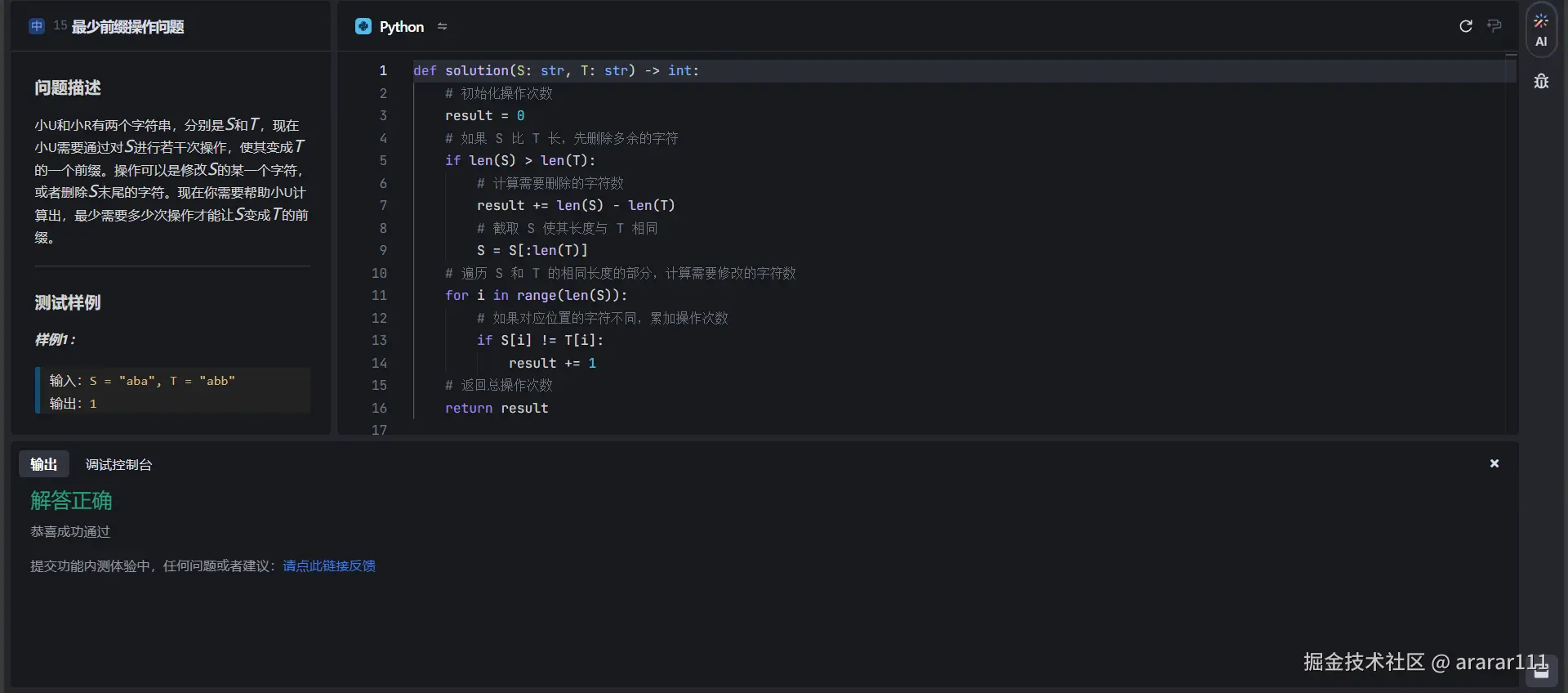Open the debug bug icon

coord(1541,82)
